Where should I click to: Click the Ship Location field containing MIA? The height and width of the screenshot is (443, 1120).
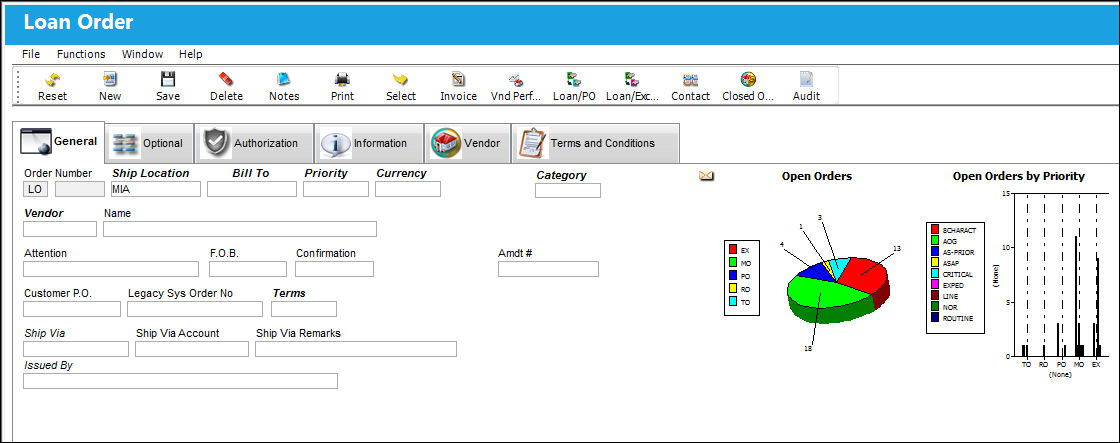(x=156, y=189)
